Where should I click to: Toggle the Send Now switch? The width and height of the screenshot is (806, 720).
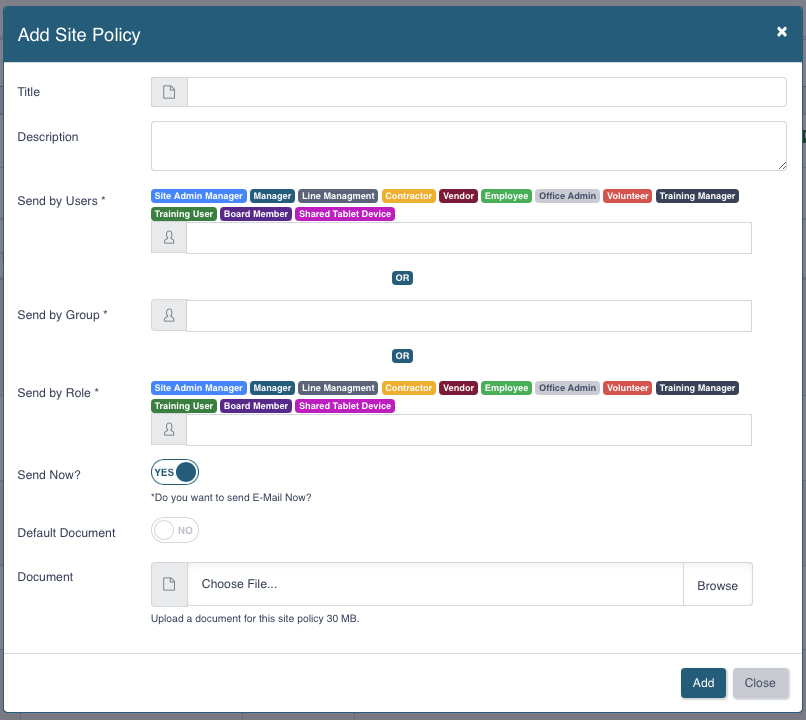[175, 472]
